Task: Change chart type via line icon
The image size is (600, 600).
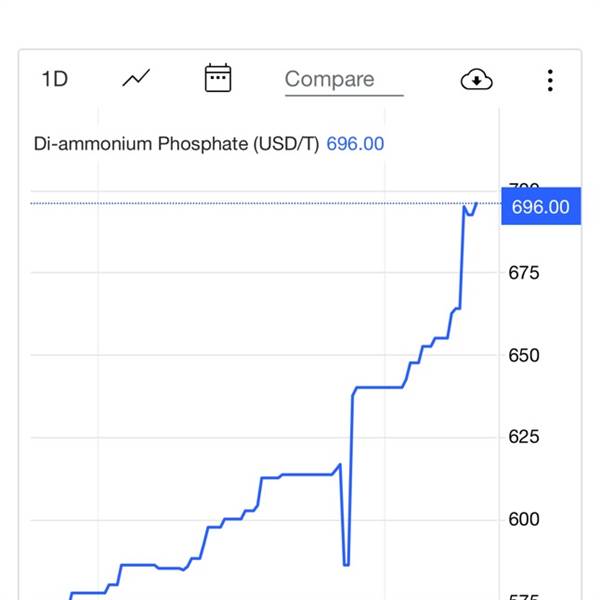Action: click(x=136, y=78)
